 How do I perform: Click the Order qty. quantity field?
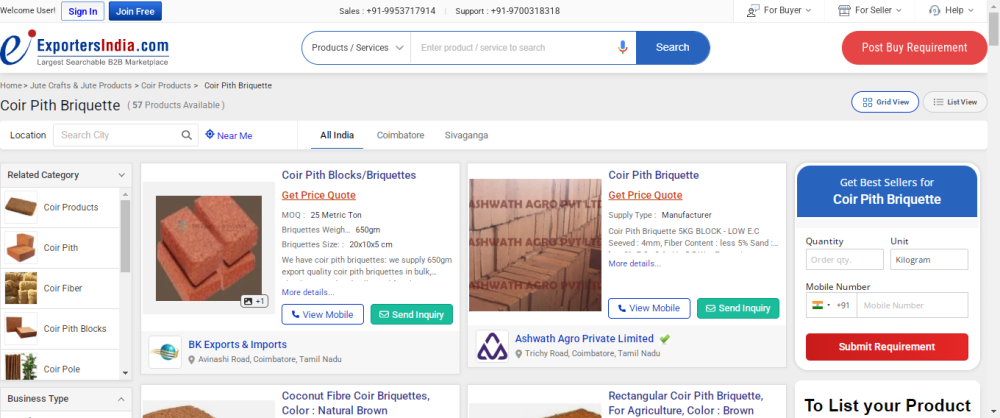click(844, 260)
